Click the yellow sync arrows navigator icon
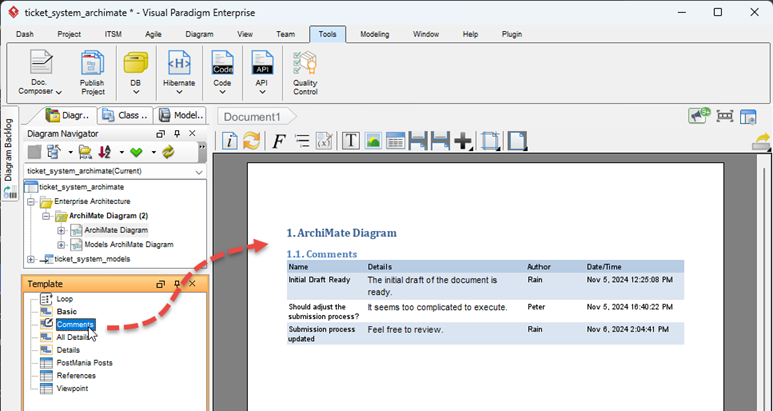This screenshot has width=773, height=411. [x=168, y=152]
